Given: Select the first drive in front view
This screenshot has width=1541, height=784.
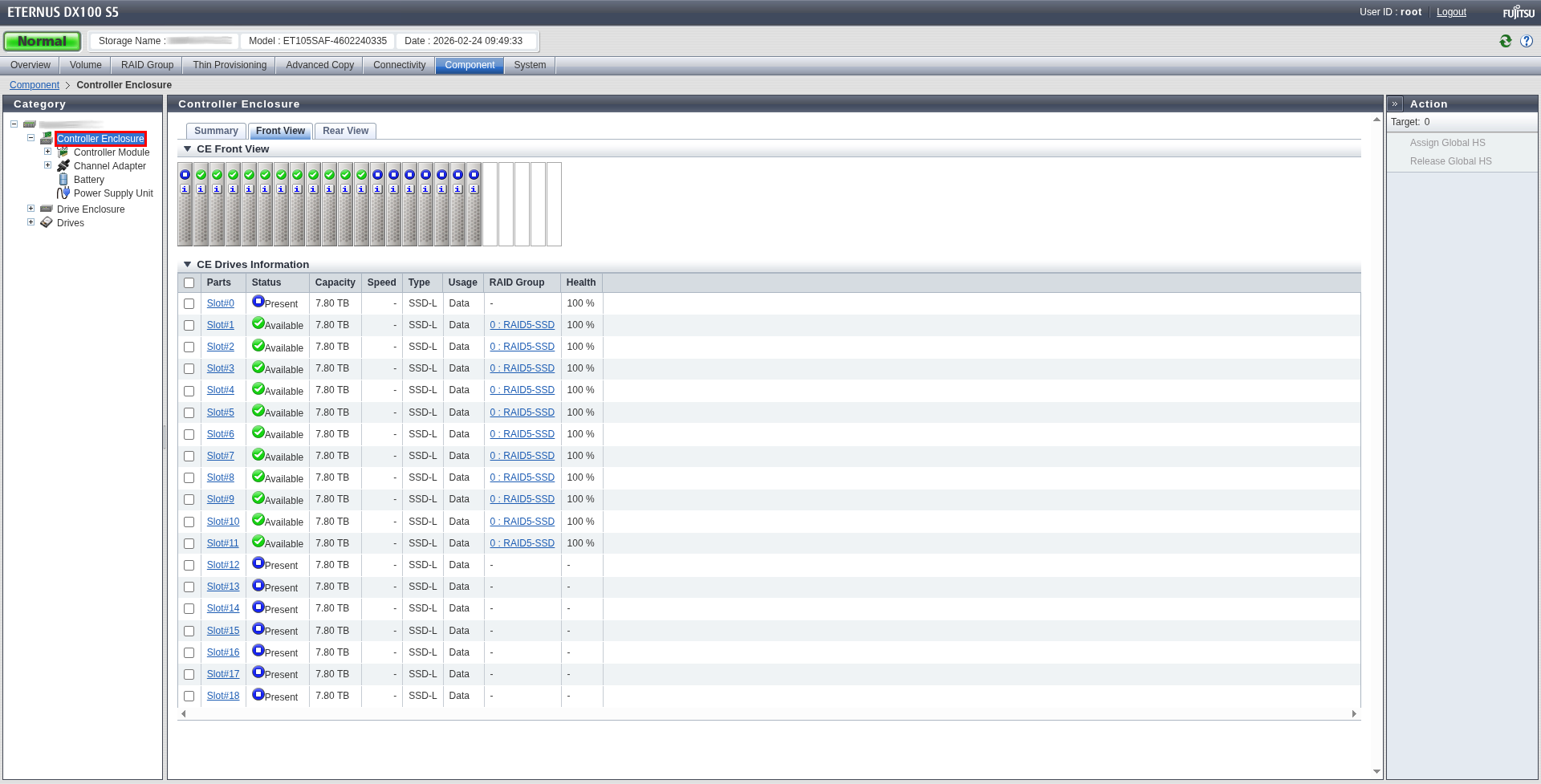Looking at the screenshot, I should click(185, 205).
